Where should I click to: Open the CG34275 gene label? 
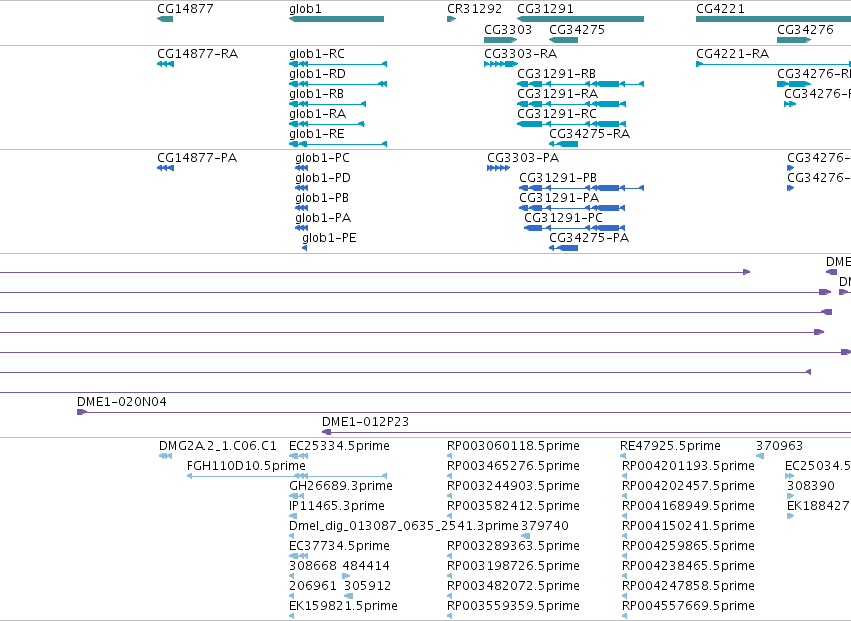(577, 29)
